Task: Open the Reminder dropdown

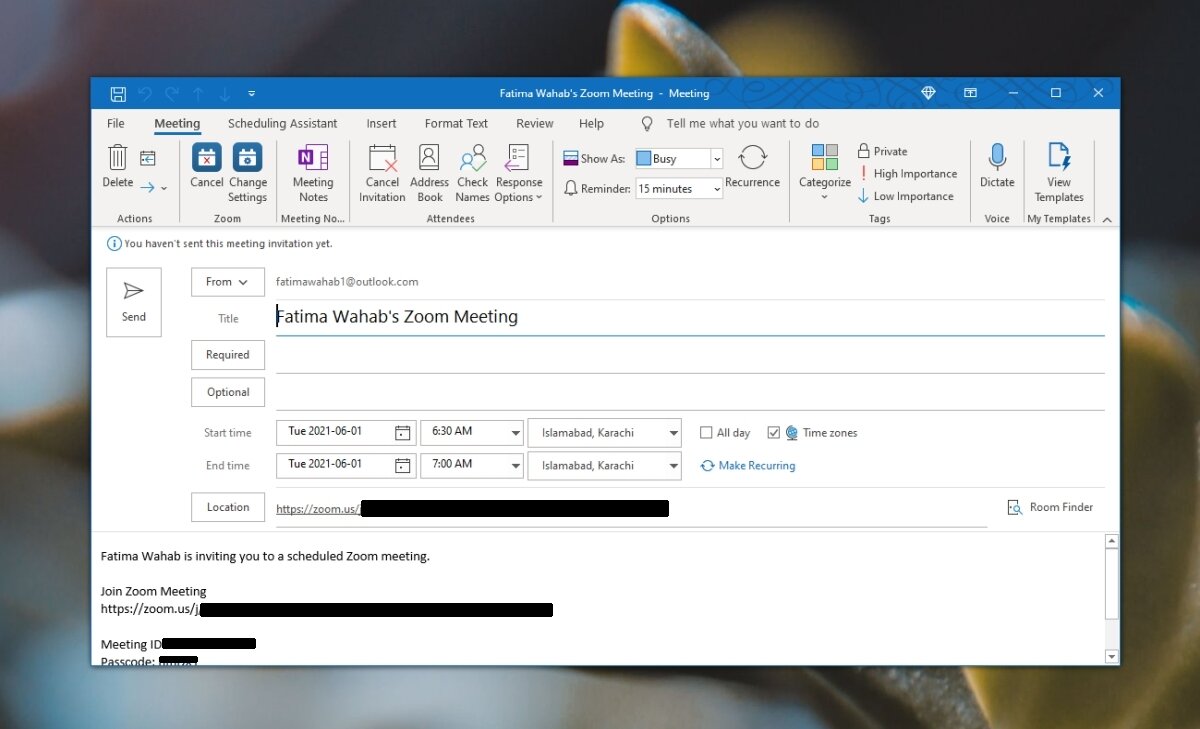Action: click(x=714, y=188)
